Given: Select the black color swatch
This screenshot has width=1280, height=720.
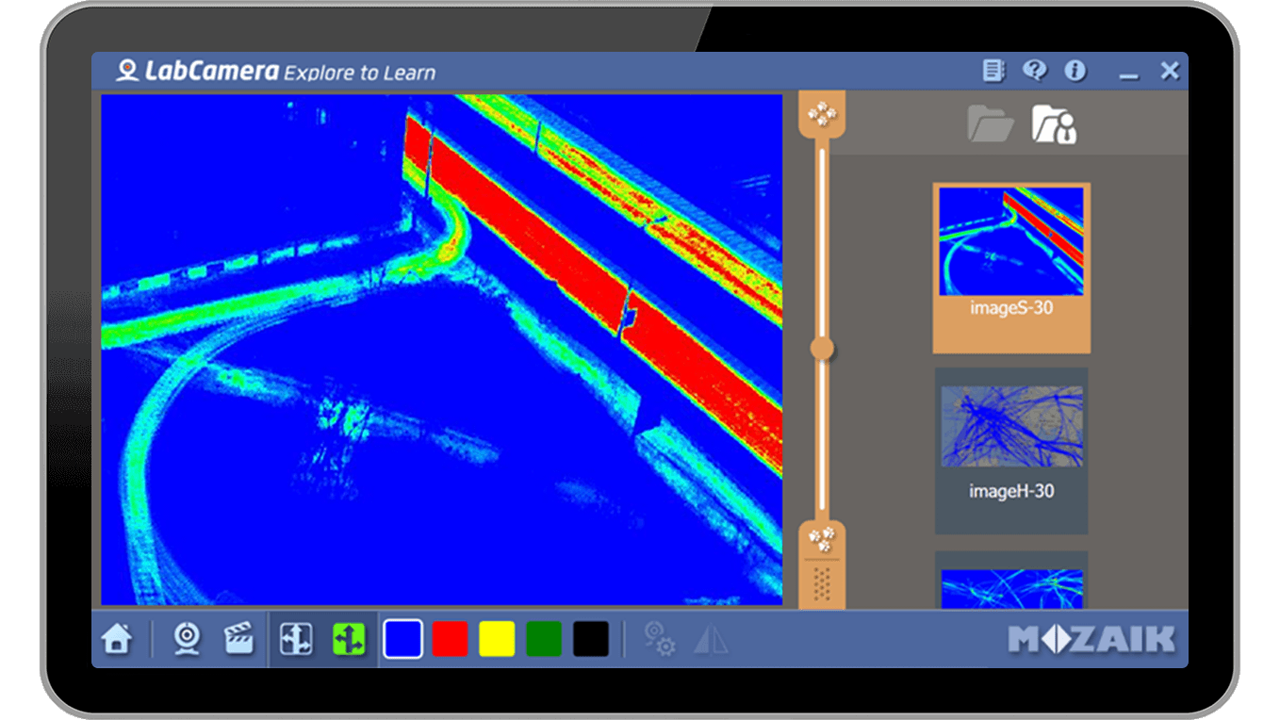Looking at the screenshot, I should (x=591, y=639).
